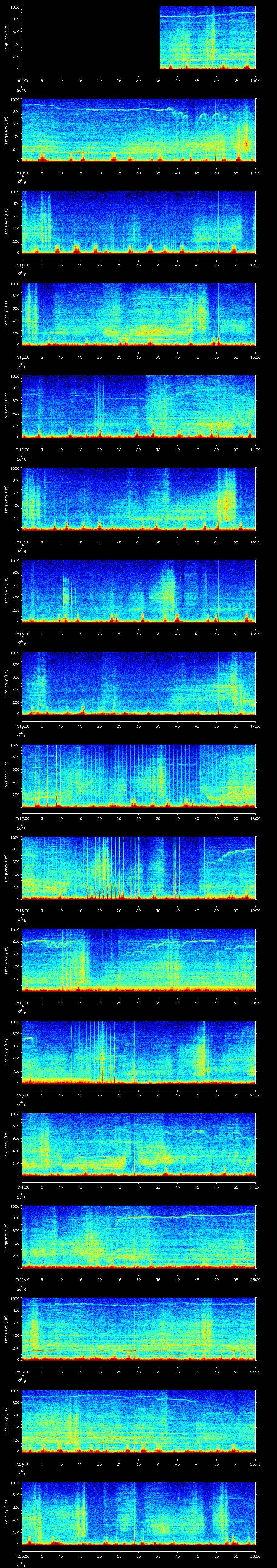Viewport: 277px width, 1568px height.
Task: Click the '7:09:00' start time label
Action: 22,80
